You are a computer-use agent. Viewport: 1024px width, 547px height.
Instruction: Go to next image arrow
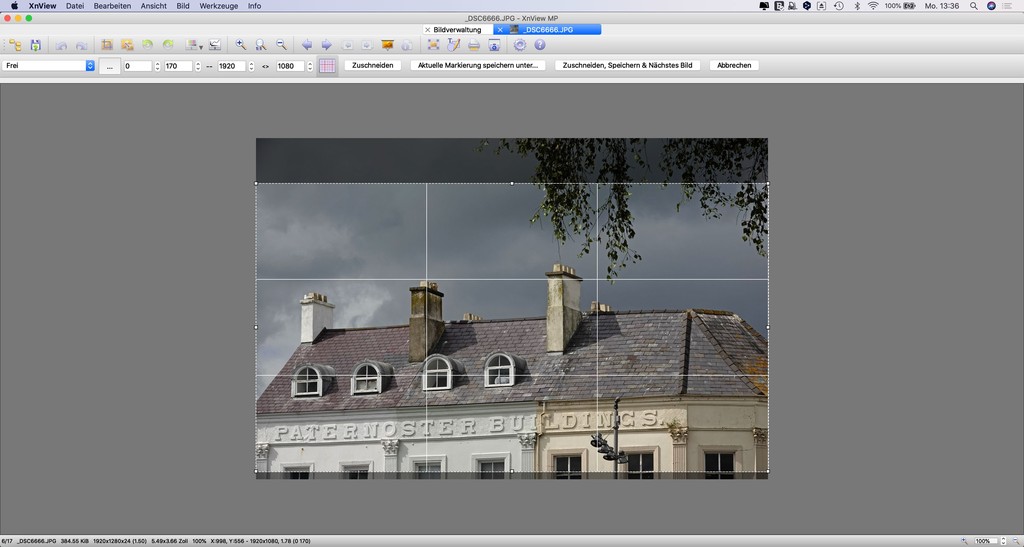(x=327, y=45)
